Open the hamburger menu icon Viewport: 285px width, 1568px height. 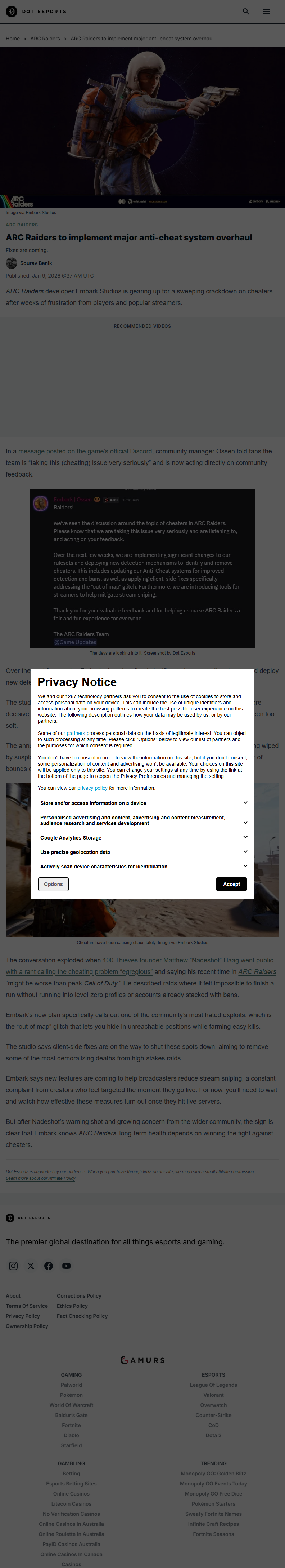[x=266, y=12]
